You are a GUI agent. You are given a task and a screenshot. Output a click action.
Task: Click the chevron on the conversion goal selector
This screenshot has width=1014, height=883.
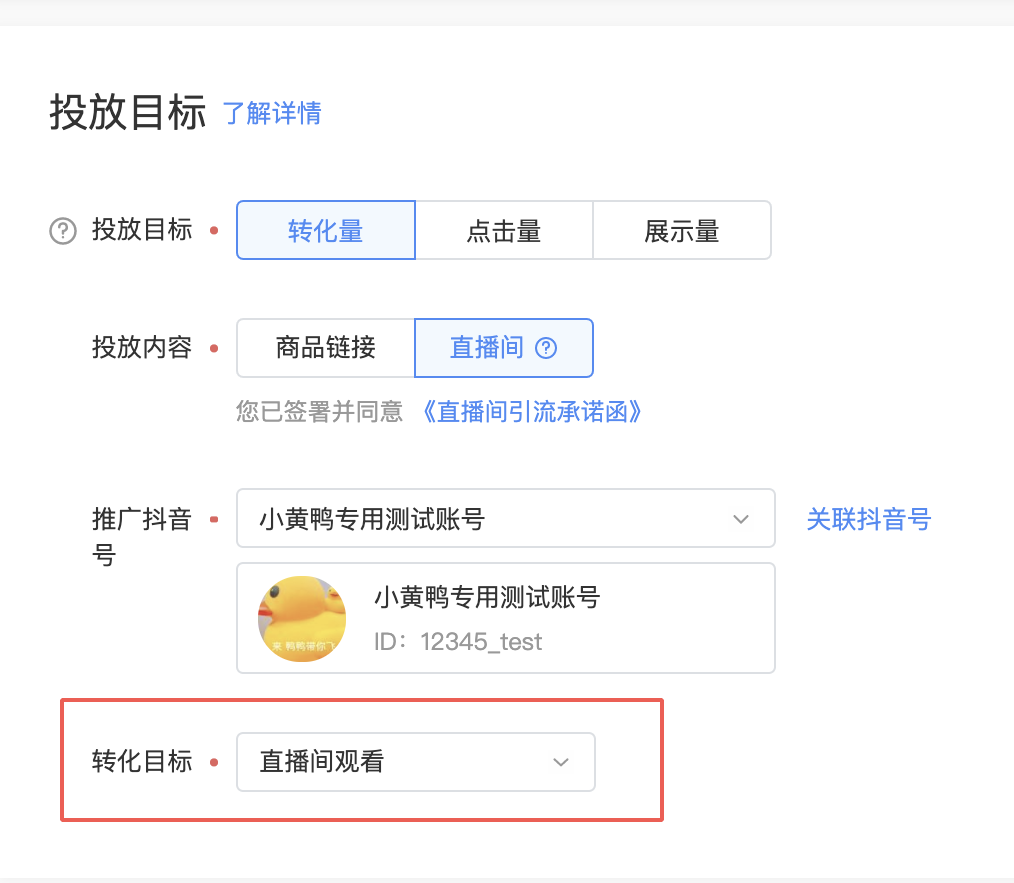(x=560, y=762)
